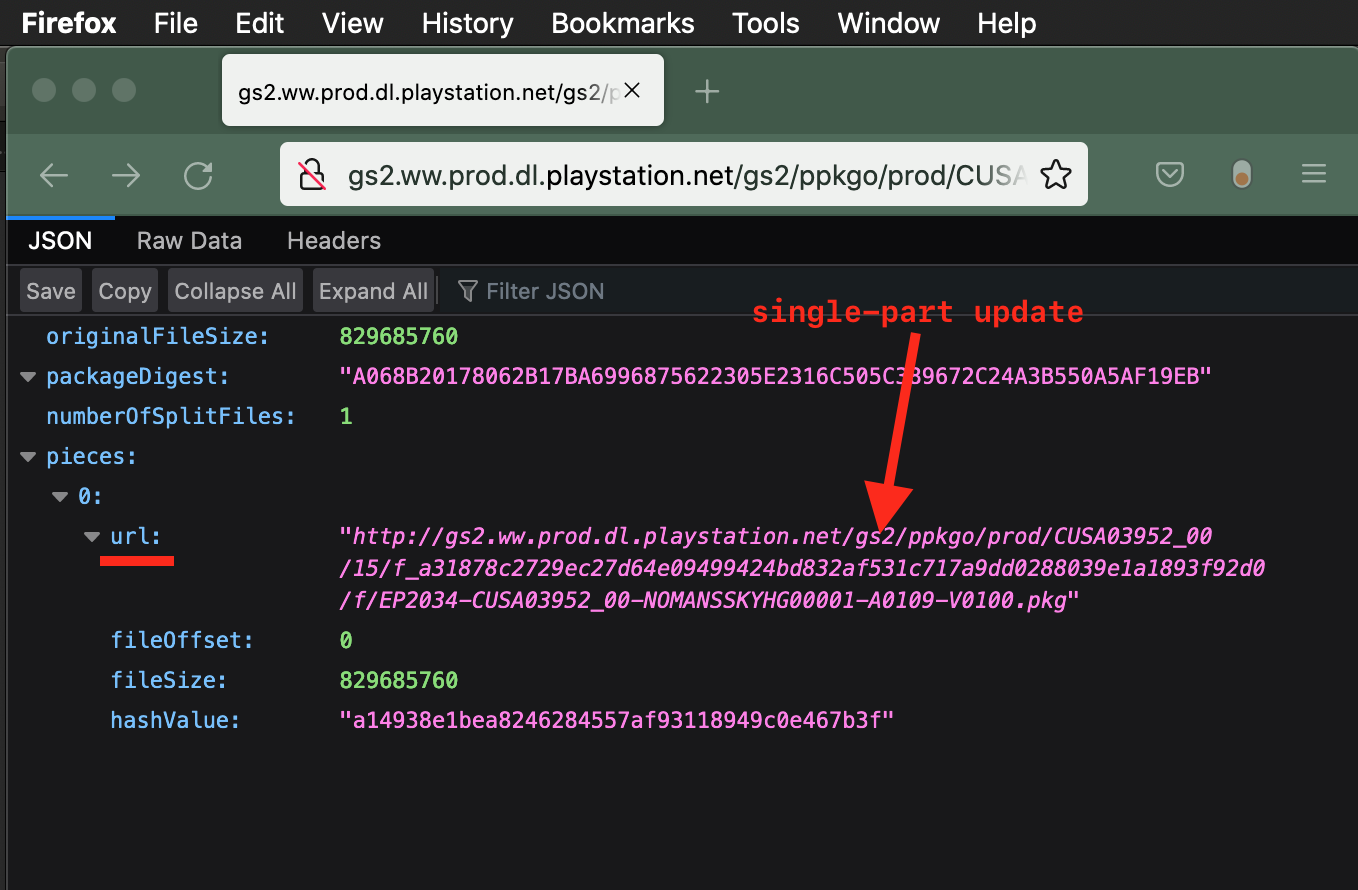The width and height of the screenshot is (1358, 890).
Task: Open the Firefox hamburger menu
Action: click(1314, 175)
